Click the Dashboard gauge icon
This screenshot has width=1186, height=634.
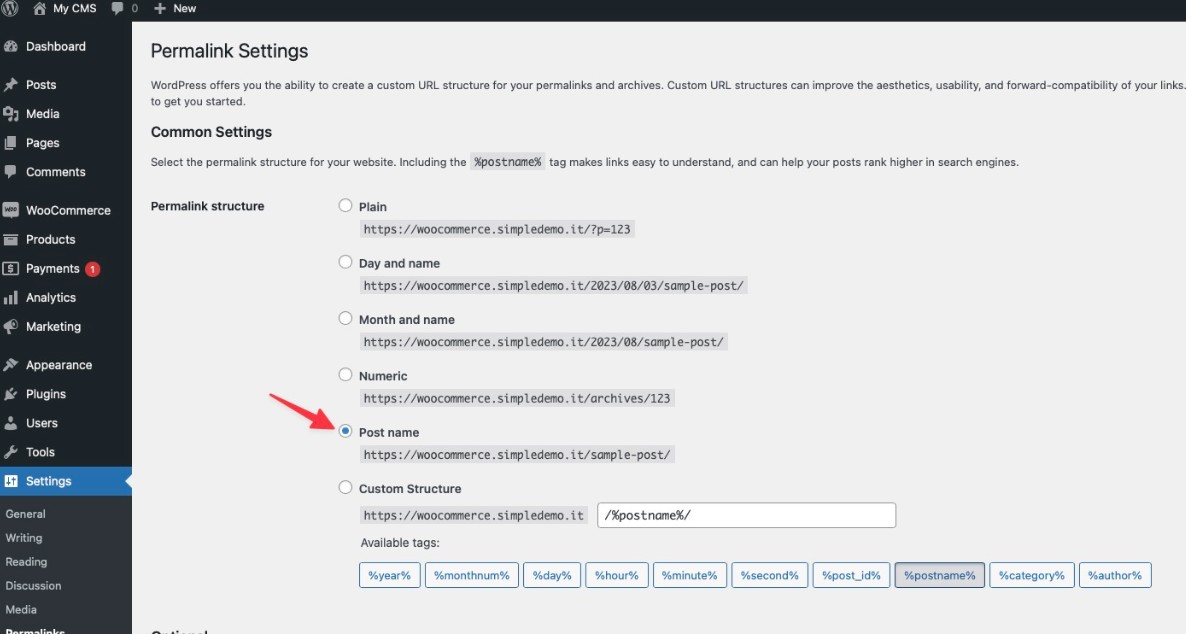[11, 46]
